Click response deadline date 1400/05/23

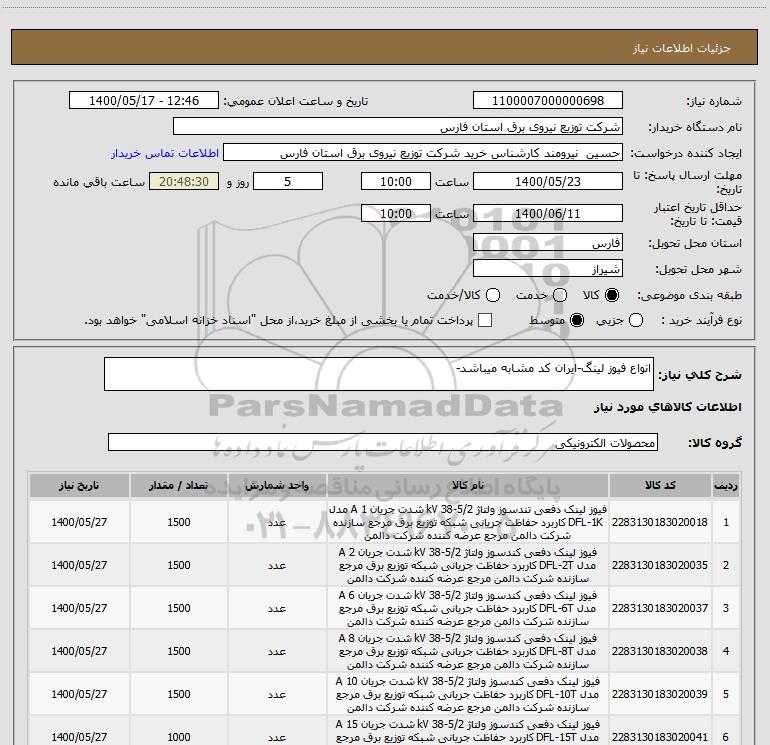[x=548, y=181]
